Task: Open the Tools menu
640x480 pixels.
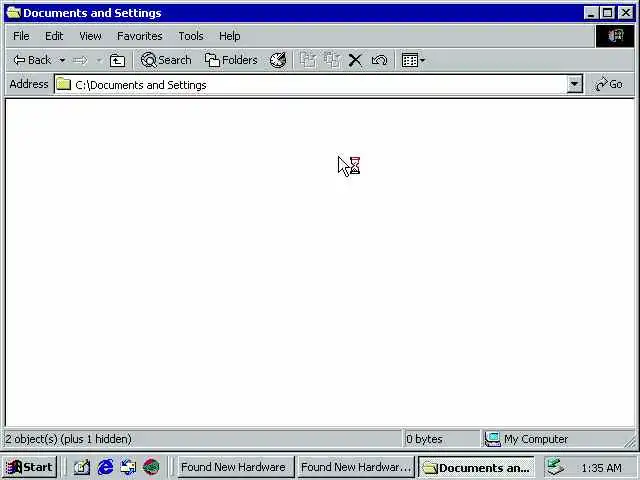Action: tap(191, 36)
